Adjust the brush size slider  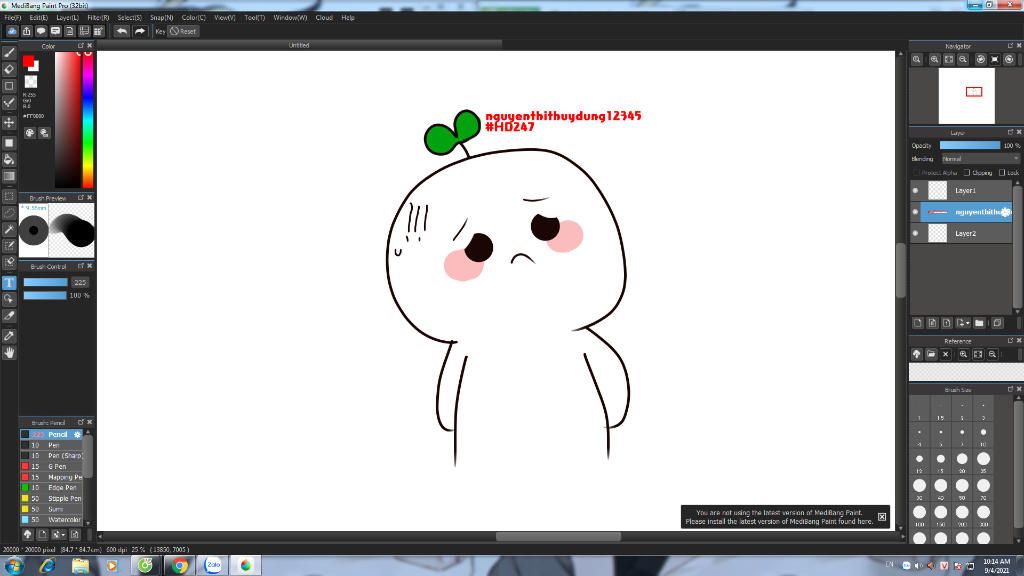click(x=46, y=282)
